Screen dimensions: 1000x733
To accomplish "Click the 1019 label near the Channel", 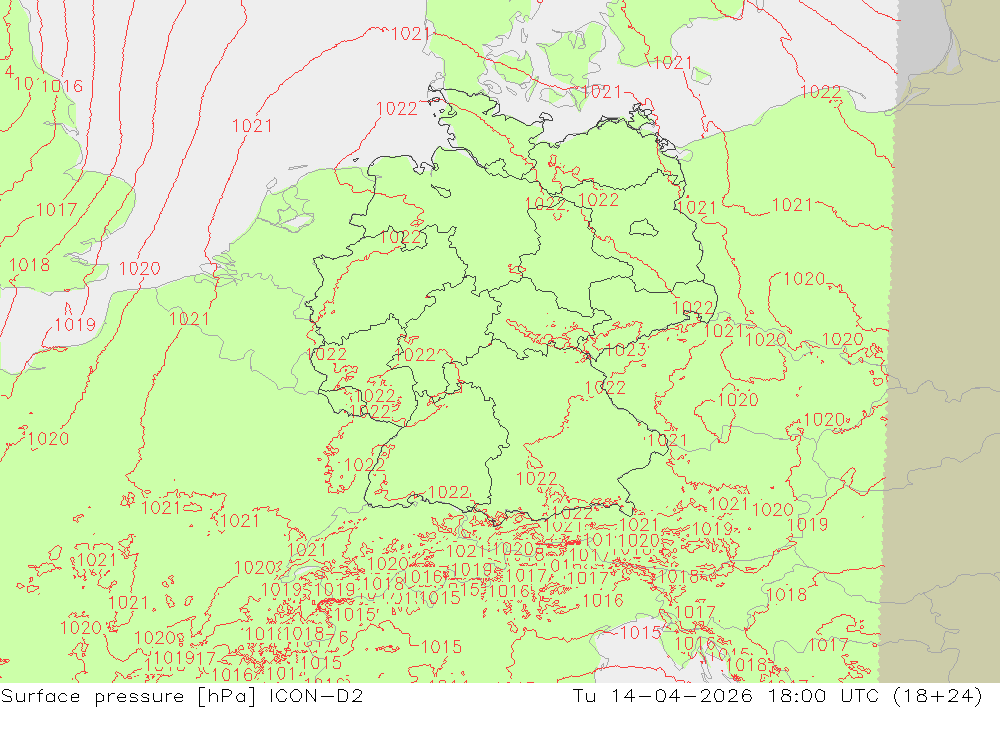I will tap(75, 325).
